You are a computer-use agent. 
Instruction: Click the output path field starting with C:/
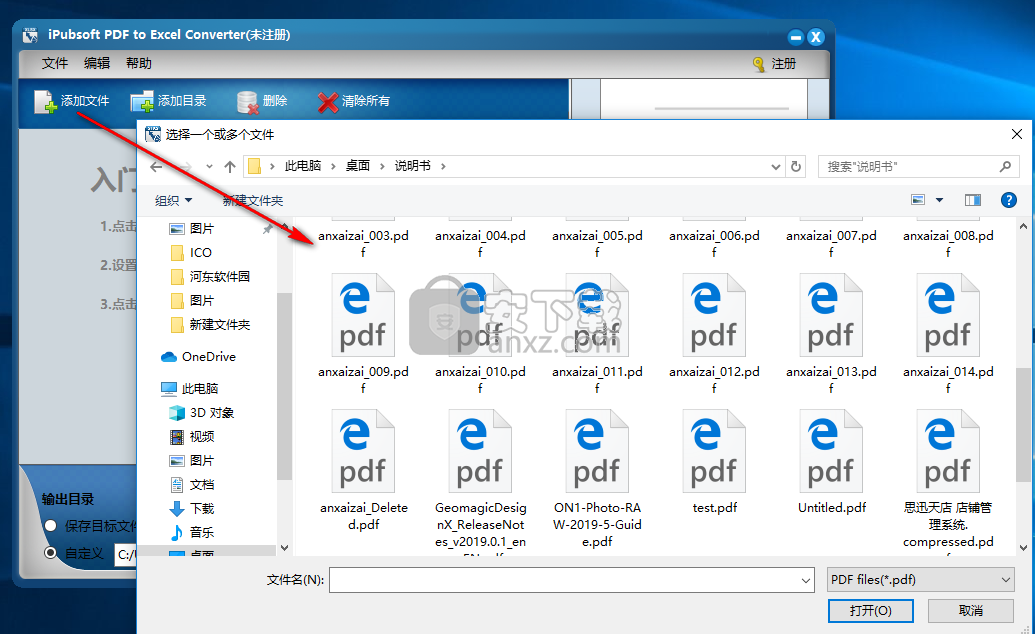125,555
